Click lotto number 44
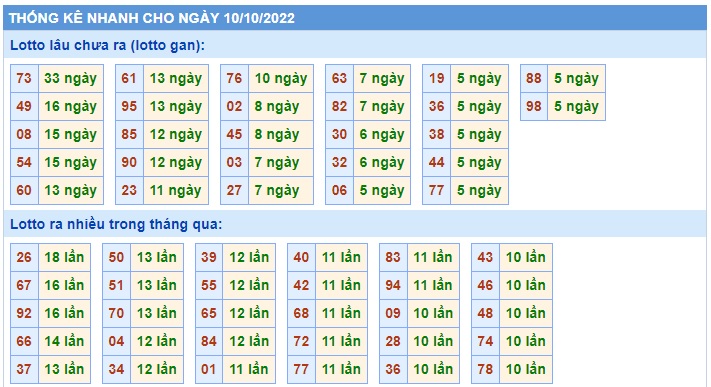The image size is (711, 387). (x=437, y=162)
